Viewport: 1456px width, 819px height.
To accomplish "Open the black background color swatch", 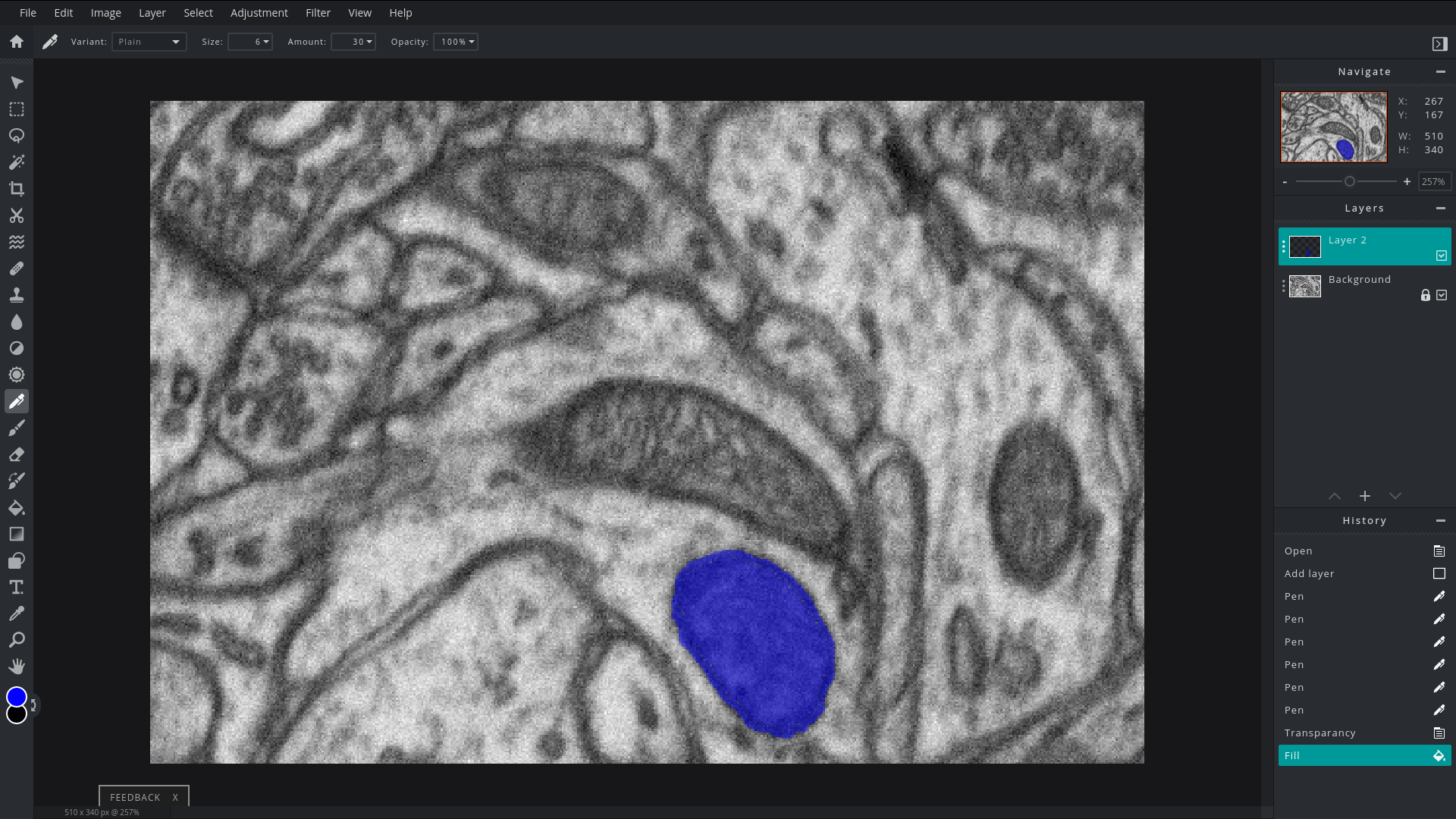I will (17, 714).
